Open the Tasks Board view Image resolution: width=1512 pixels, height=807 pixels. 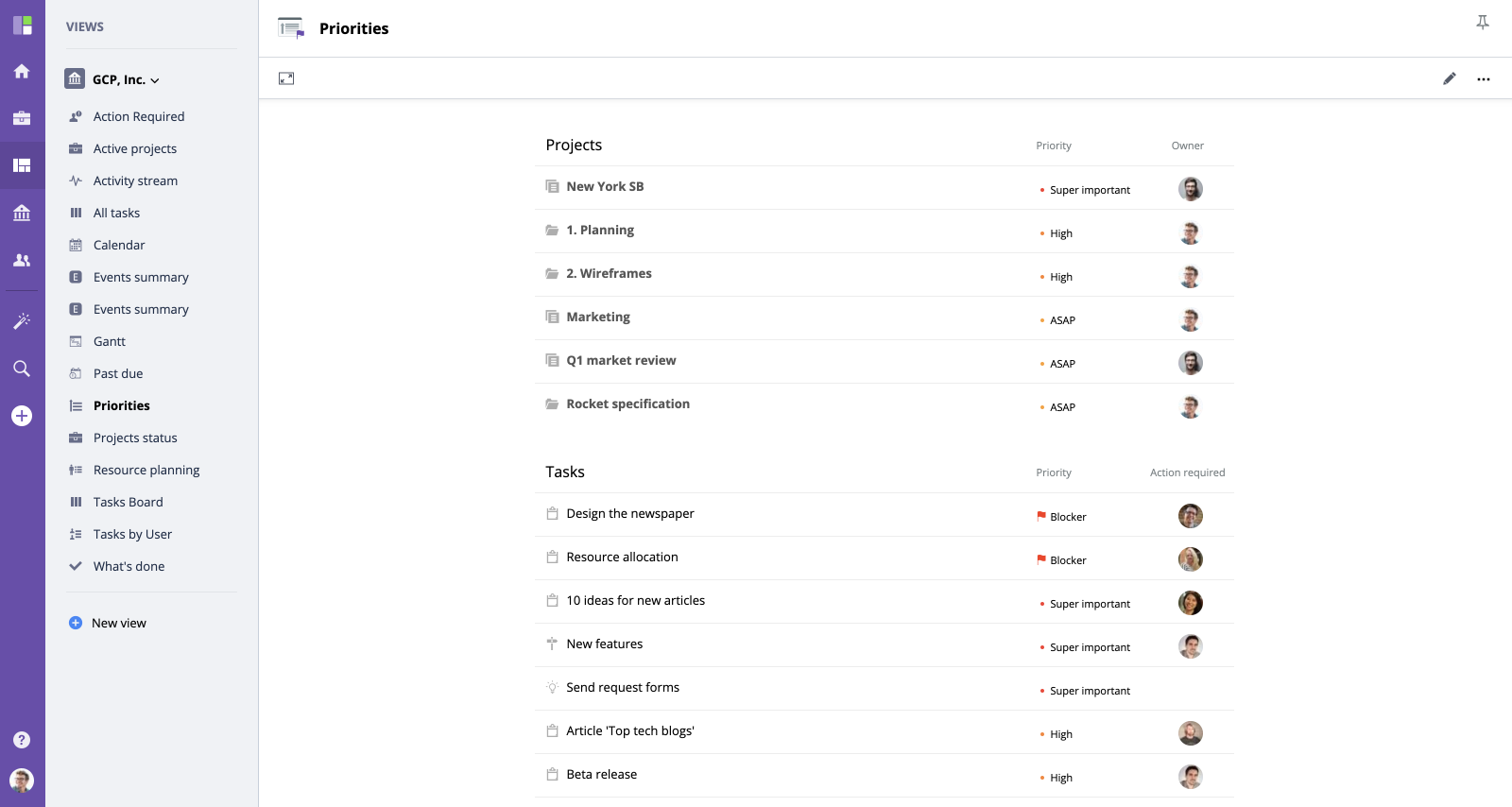129,502
